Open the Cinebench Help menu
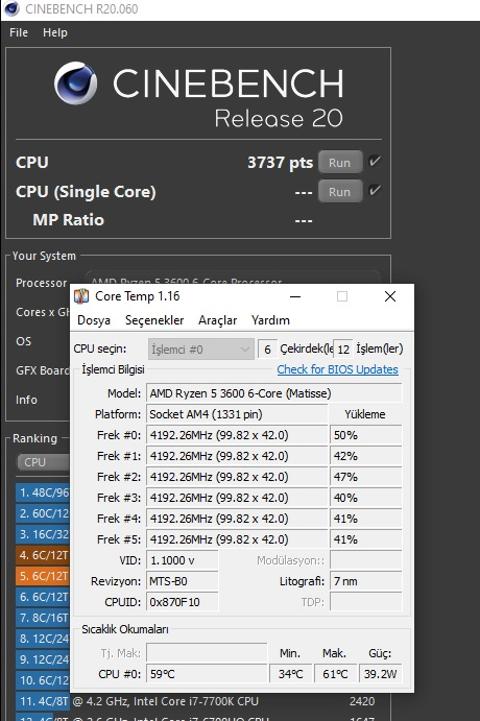The image size is (480, 721). click(55, 33)
